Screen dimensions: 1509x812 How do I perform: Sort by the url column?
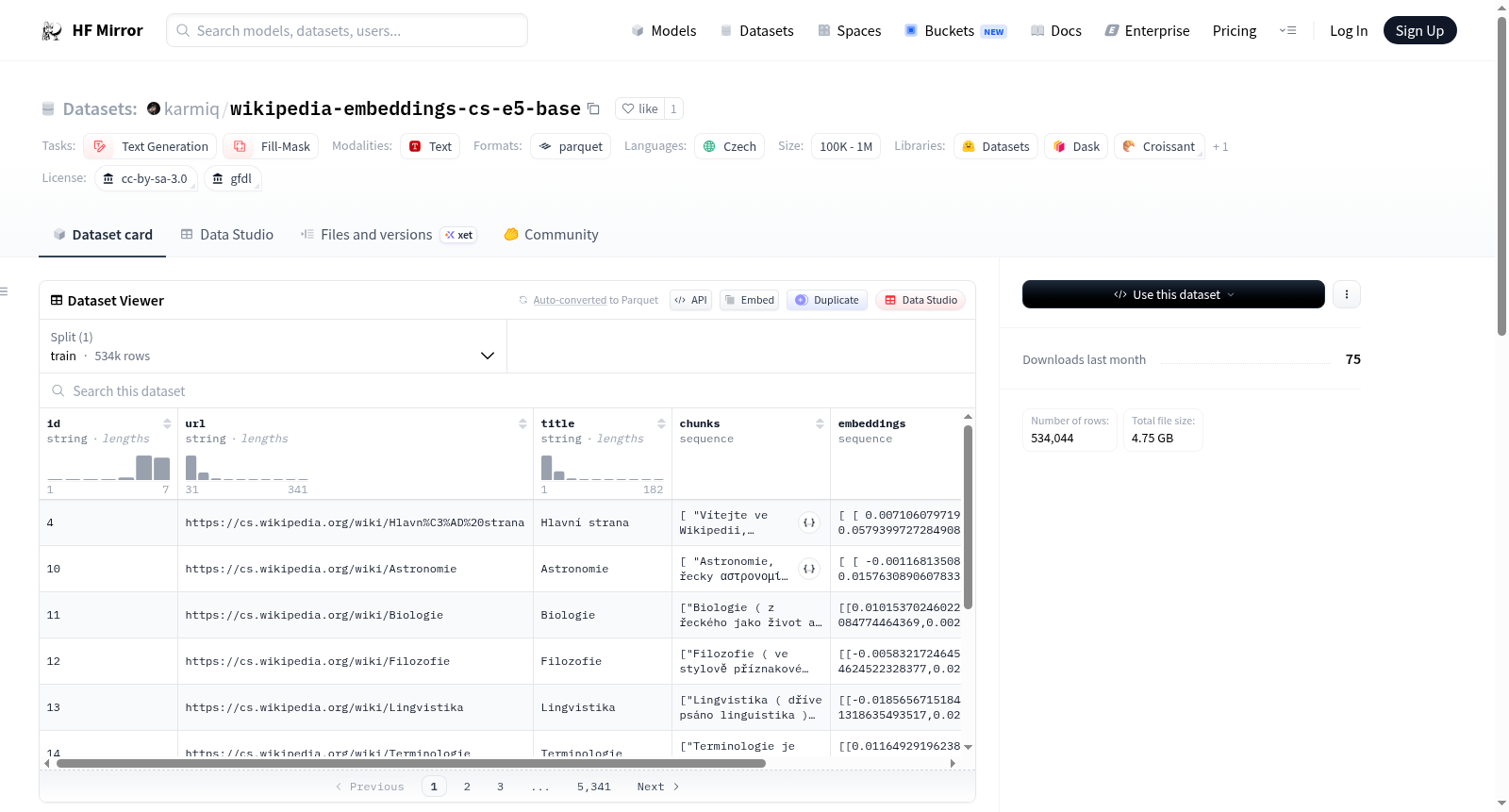[522, 423]
